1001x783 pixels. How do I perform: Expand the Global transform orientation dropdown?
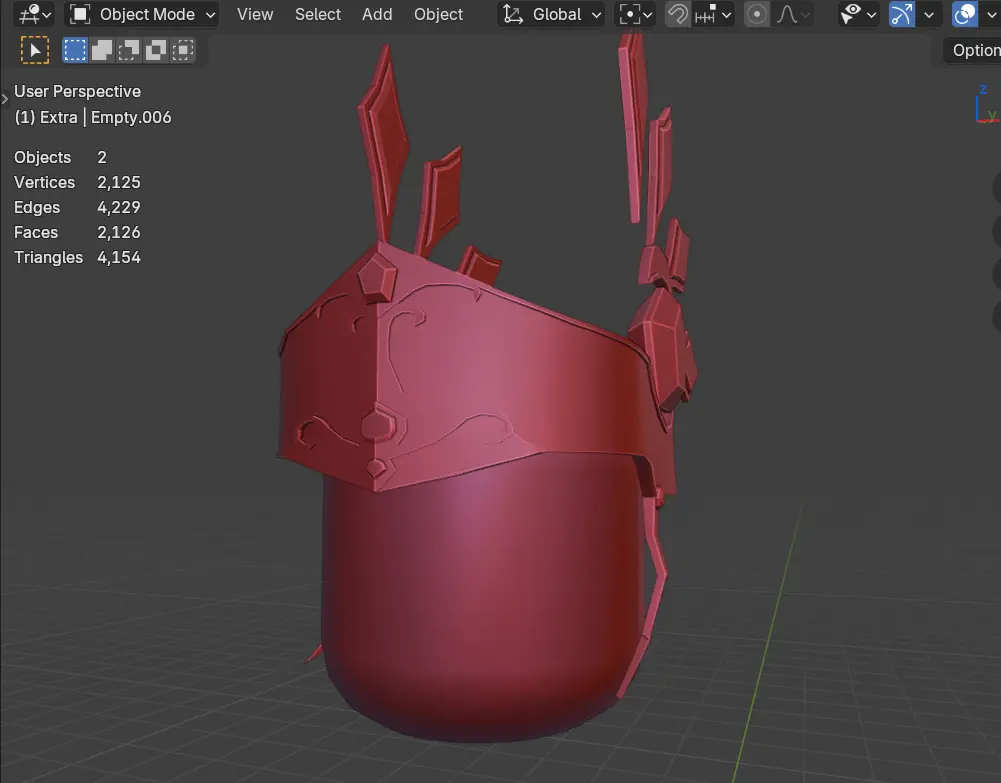click(552, 15)
